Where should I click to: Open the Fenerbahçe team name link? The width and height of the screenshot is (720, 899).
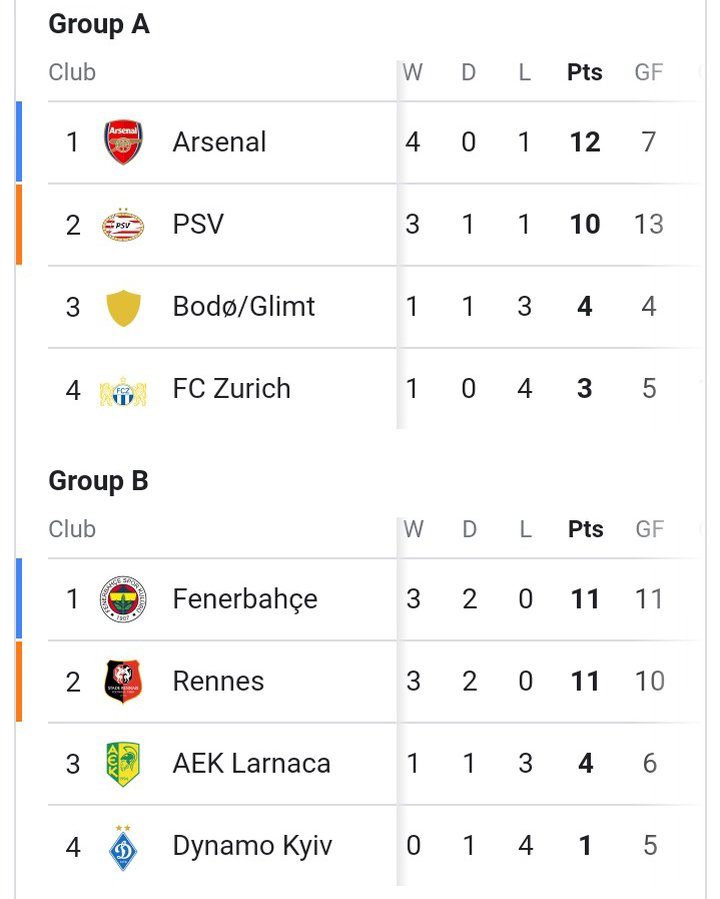coord(245,600)
